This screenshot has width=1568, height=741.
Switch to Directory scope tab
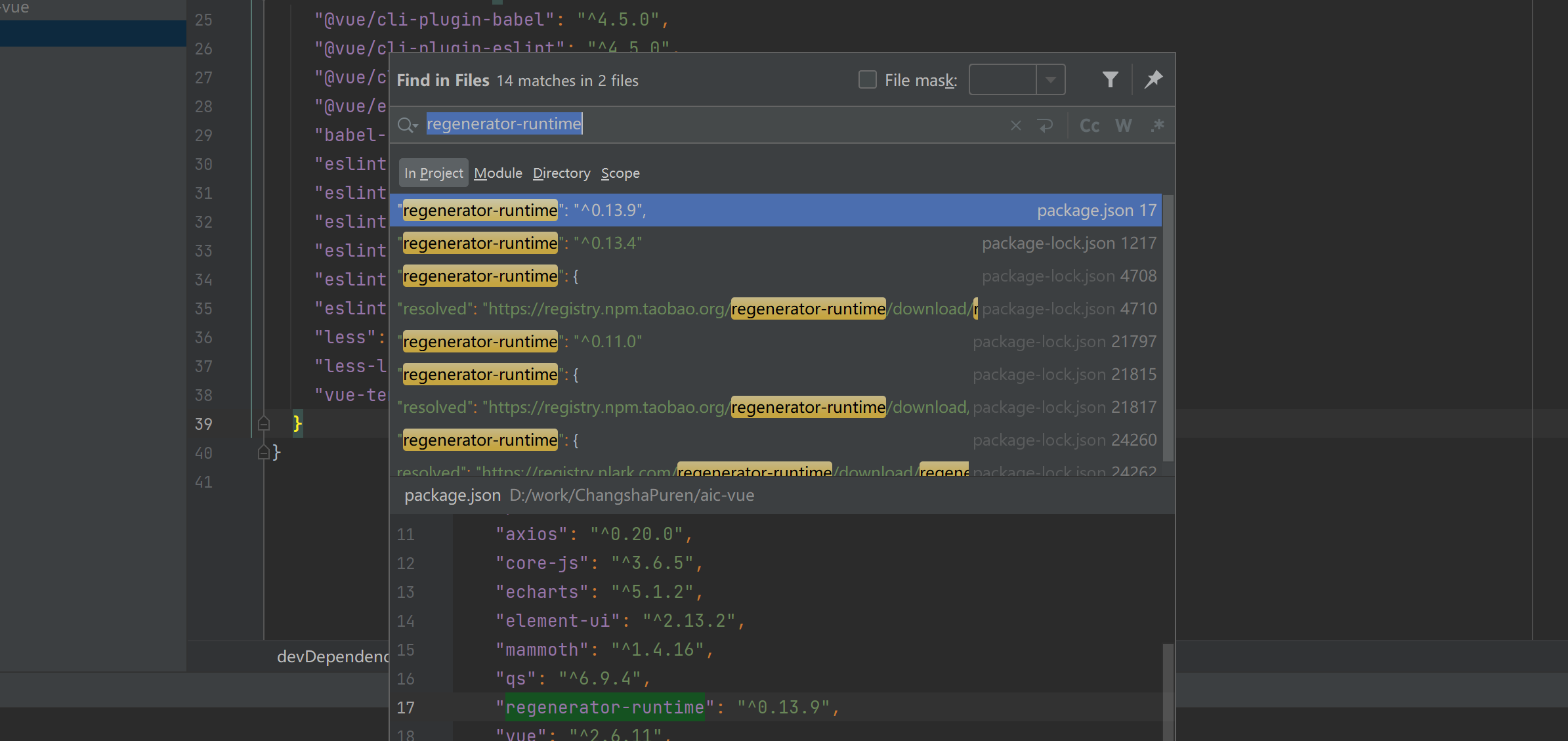[562, 173]
